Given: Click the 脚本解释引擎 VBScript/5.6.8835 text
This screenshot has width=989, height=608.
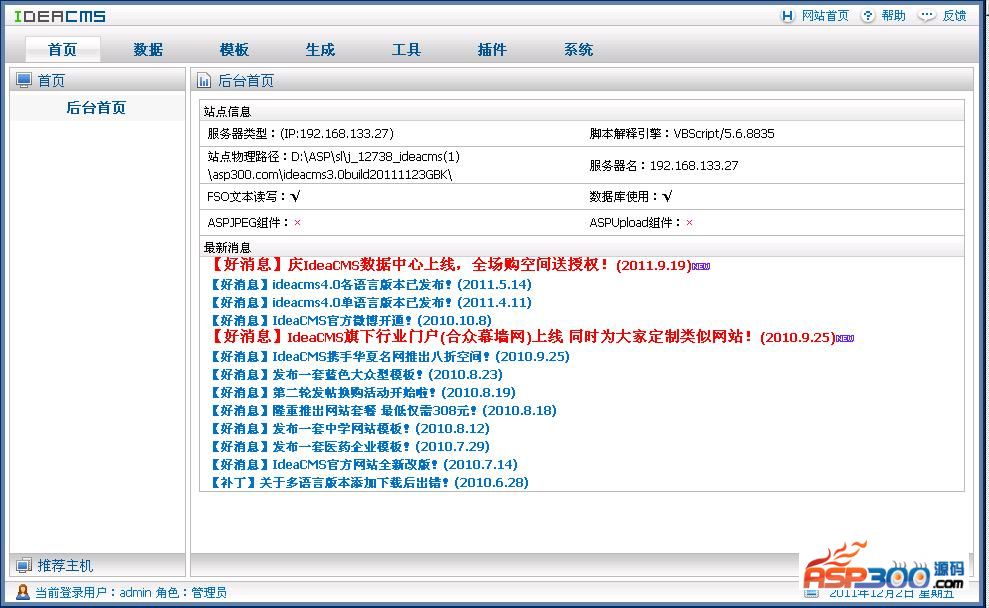Looking at the screenshot, I should point(682,134).
